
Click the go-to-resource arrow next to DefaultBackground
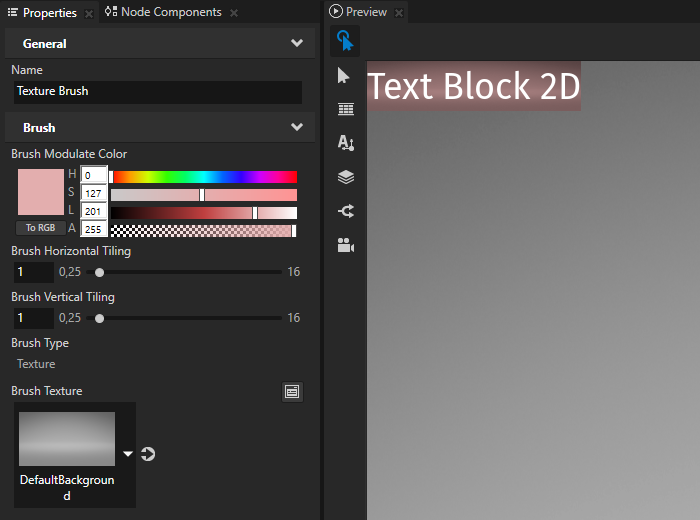tap(148, 454)
